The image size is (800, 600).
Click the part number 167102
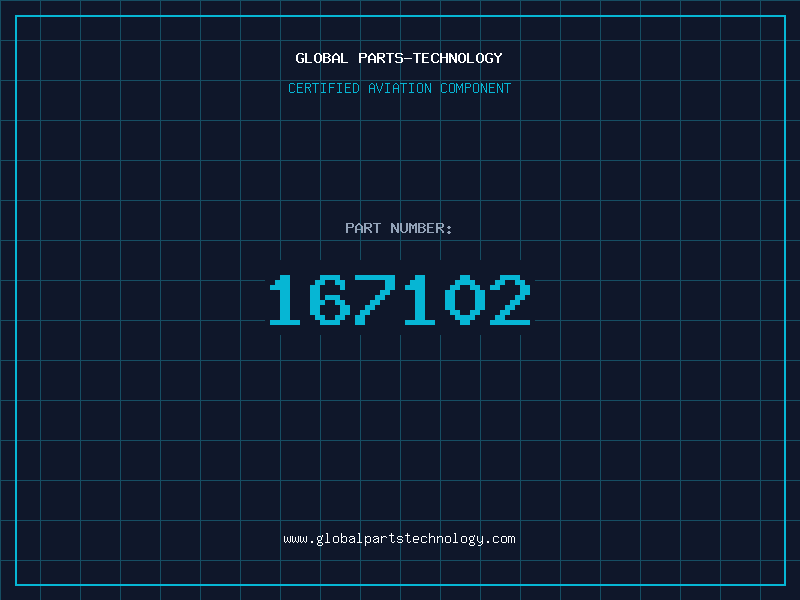tap(400, 300)
